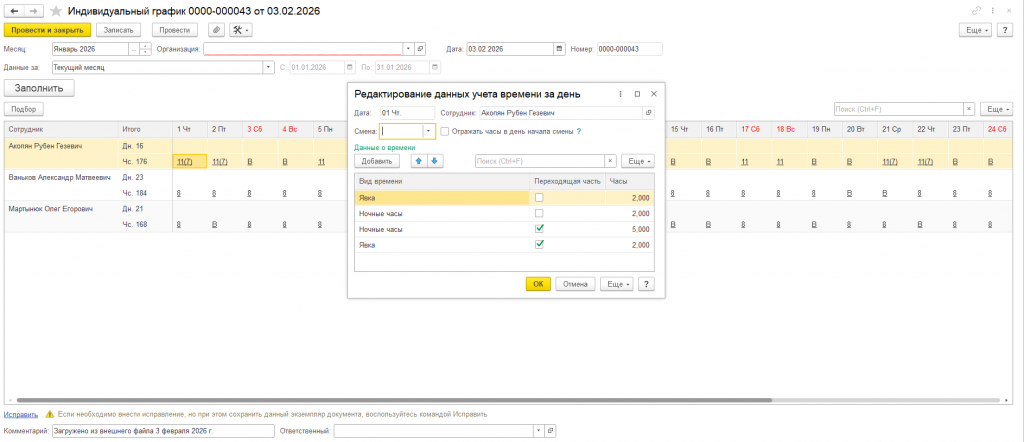Viewport: 1024px width, 442px height.
Task: Open Еще menu beside main table search
Action: click(x=998, y=109)
